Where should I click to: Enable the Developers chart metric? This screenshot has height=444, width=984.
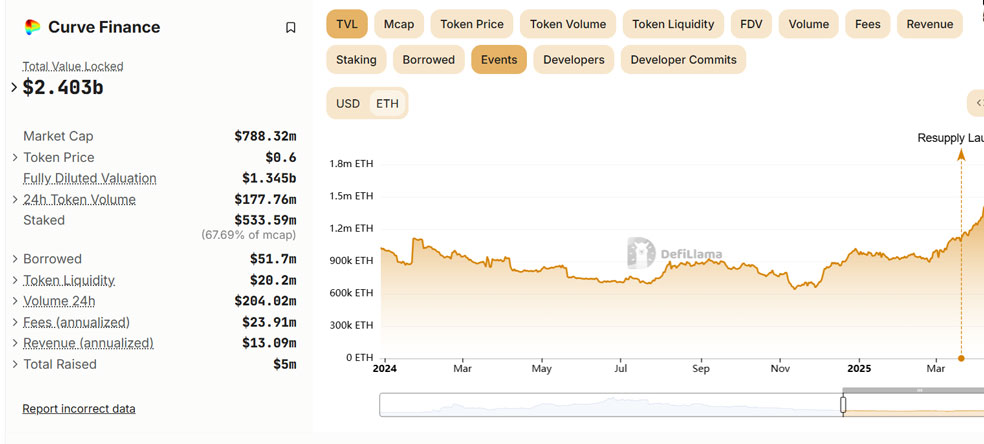click(x=574, y=60)
